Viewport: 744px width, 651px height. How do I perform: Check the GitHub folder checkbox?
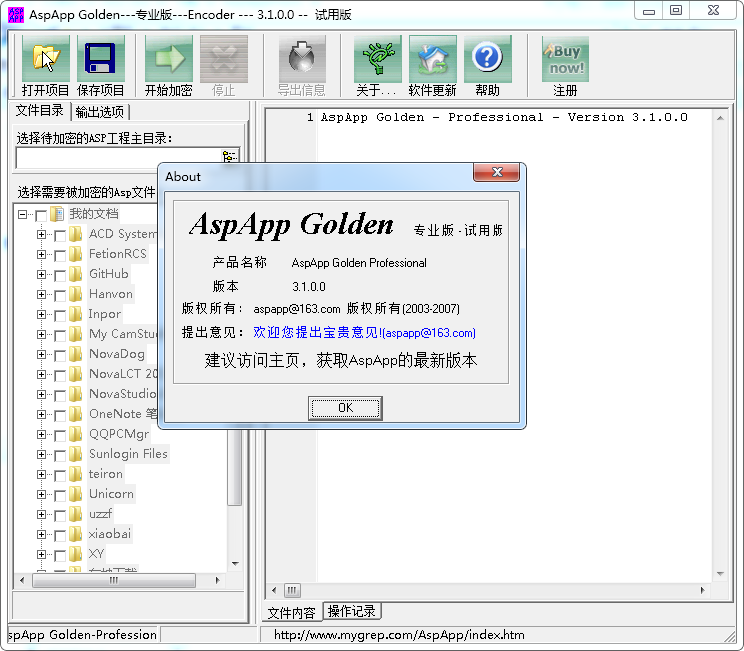click(x=60, y=274)
